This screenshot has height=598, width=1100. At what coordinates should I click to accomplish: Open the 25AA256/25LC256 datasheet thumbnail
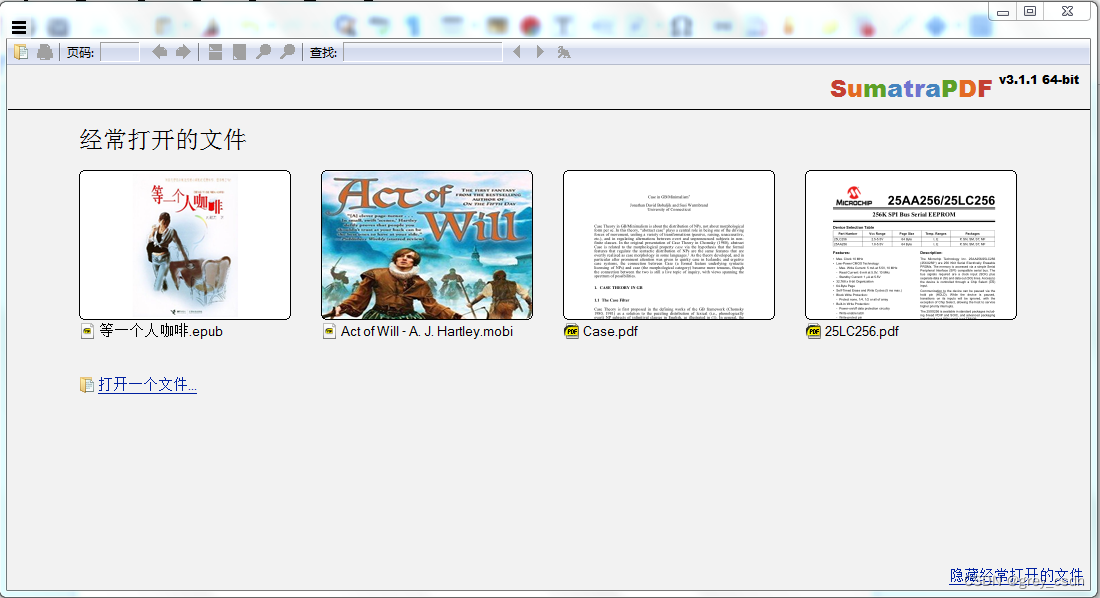coord(911,245)
